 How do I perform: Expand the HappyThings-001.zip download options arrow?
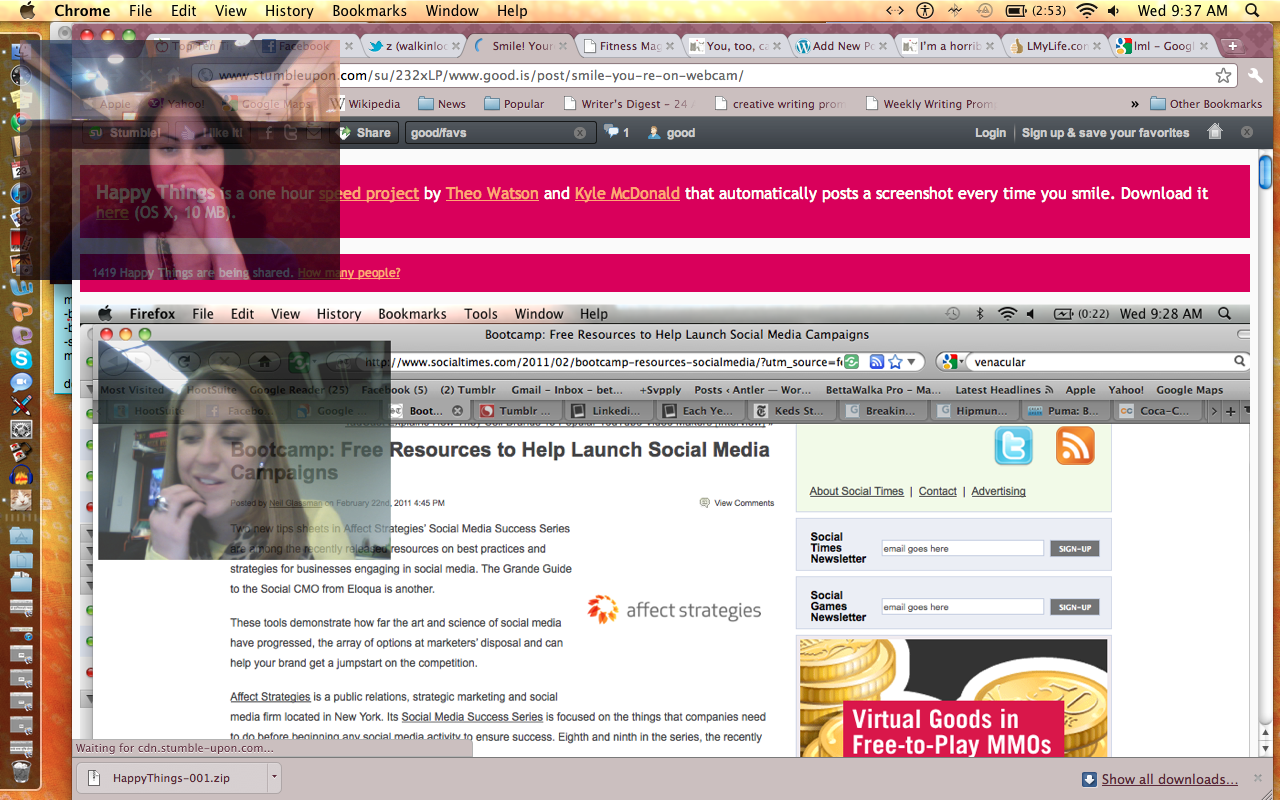(274, 778)
